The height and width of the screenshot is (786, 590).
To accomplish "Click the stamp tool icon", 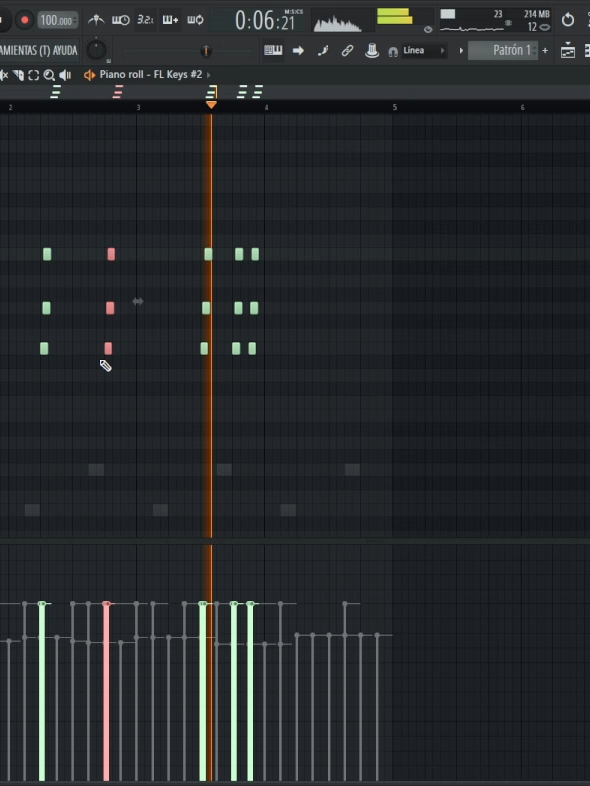I will [372, 50].
